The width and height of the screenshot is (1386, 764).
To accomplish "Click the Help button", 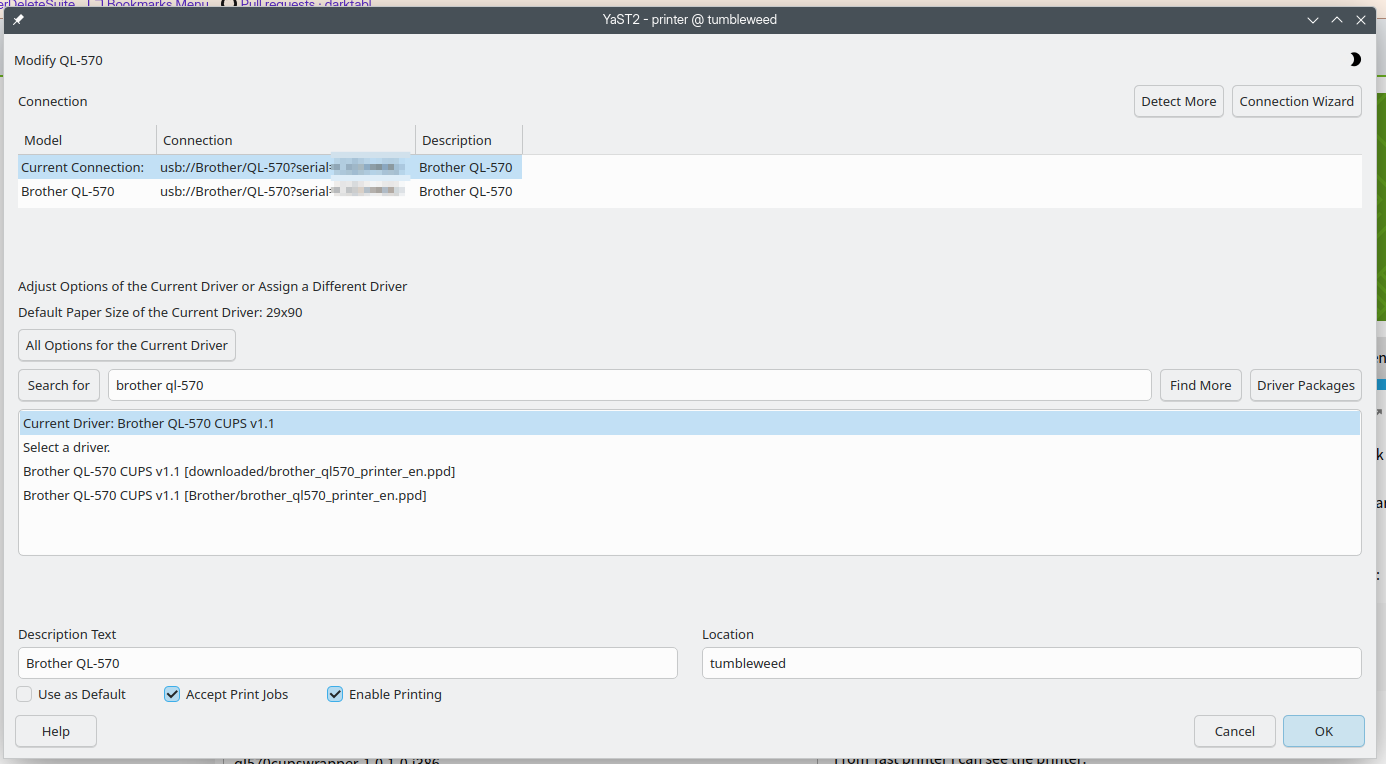I will tap(56, 731).
